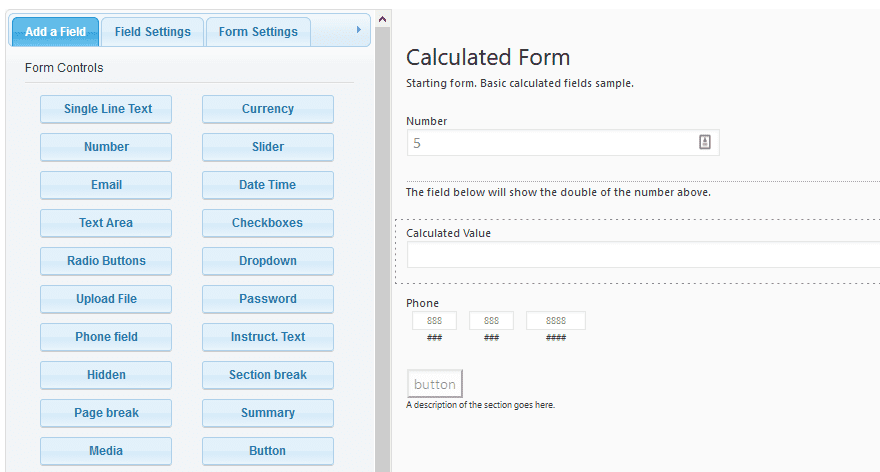Click the scrollbar up arrow
This screenshot has height=472, width=880.
(382, 20)
